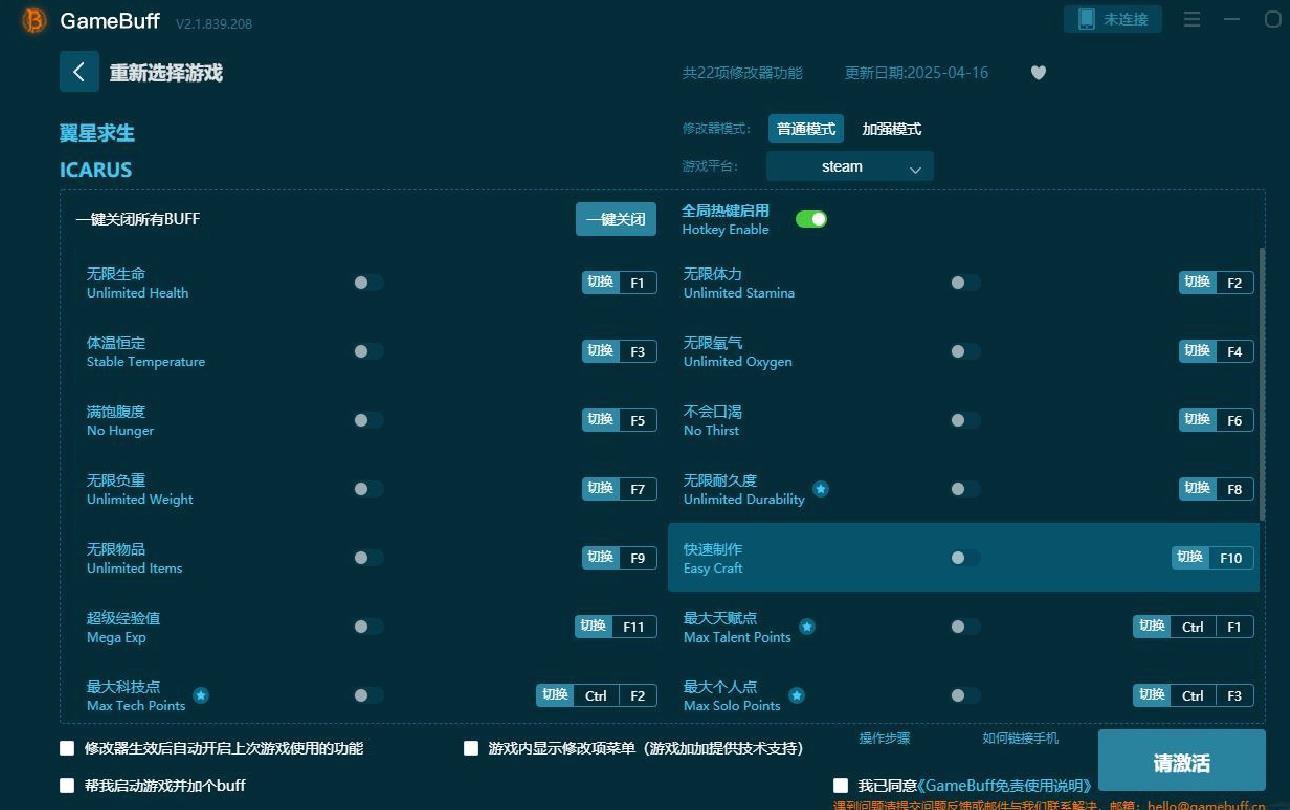The image size is (1290, 810).
Task: Click 切换 button for F4 hotkey
Action: click(1197, 351)
